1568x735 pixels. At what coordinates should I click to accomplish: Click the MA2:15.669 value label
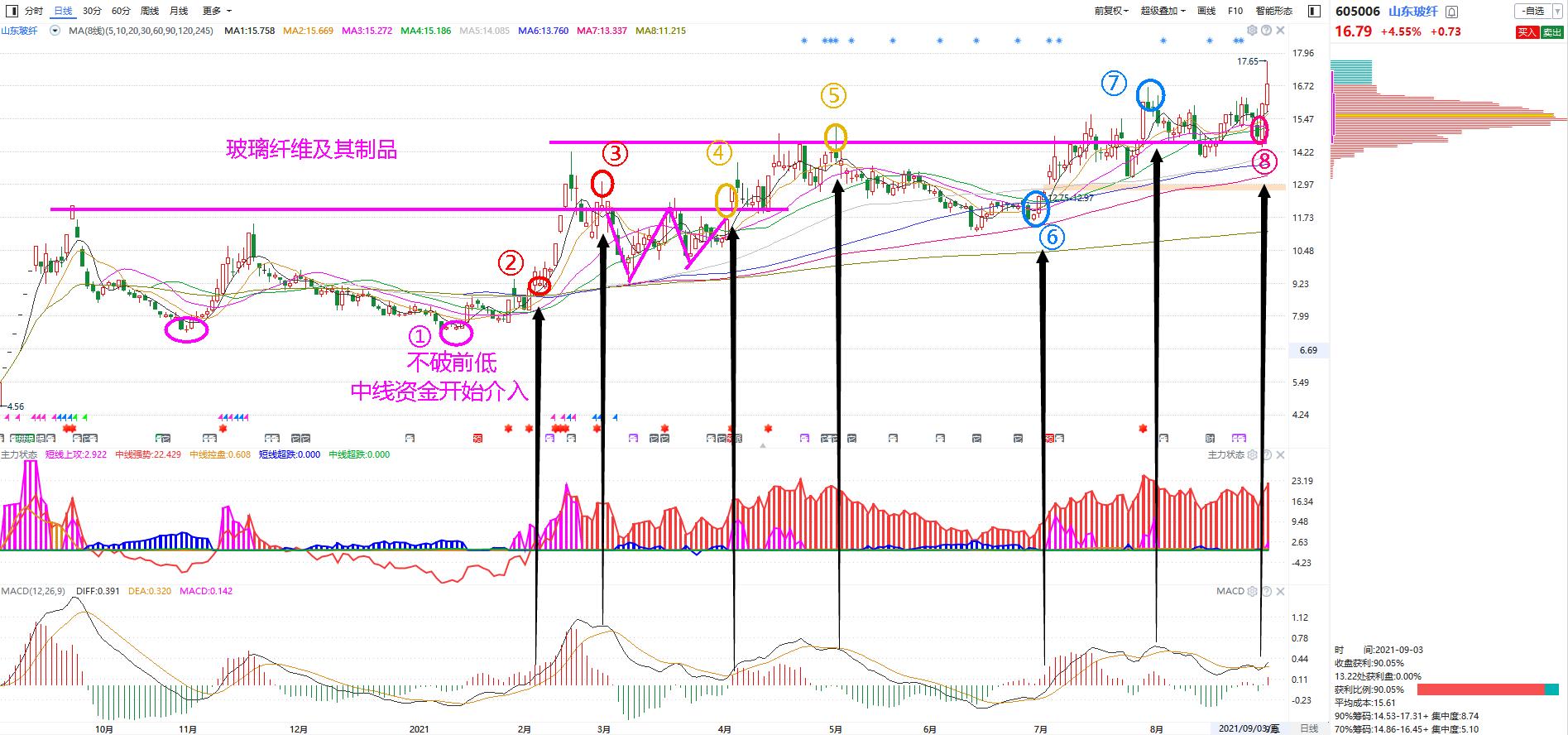pyautogui.click(x=309, y=31)
